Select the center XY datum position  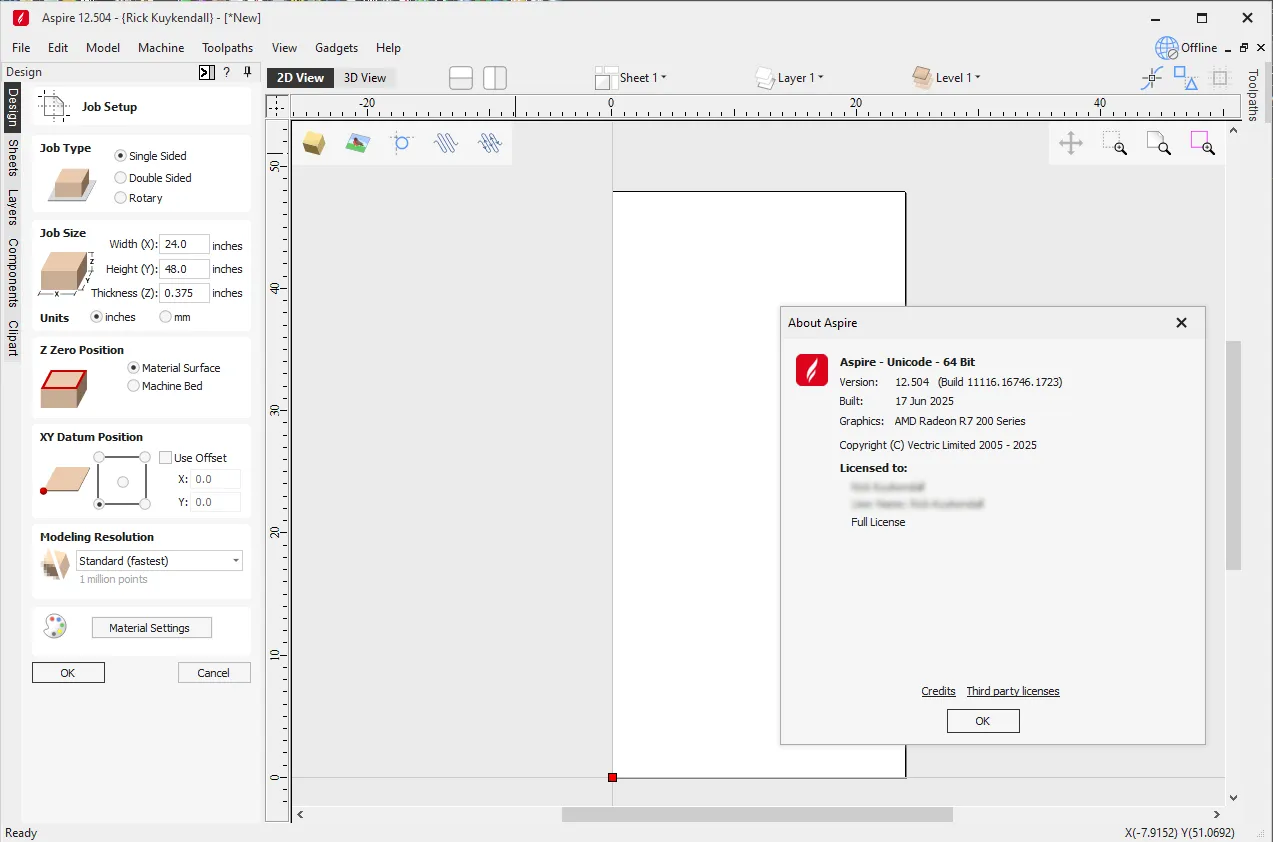(x=122, y=482)
